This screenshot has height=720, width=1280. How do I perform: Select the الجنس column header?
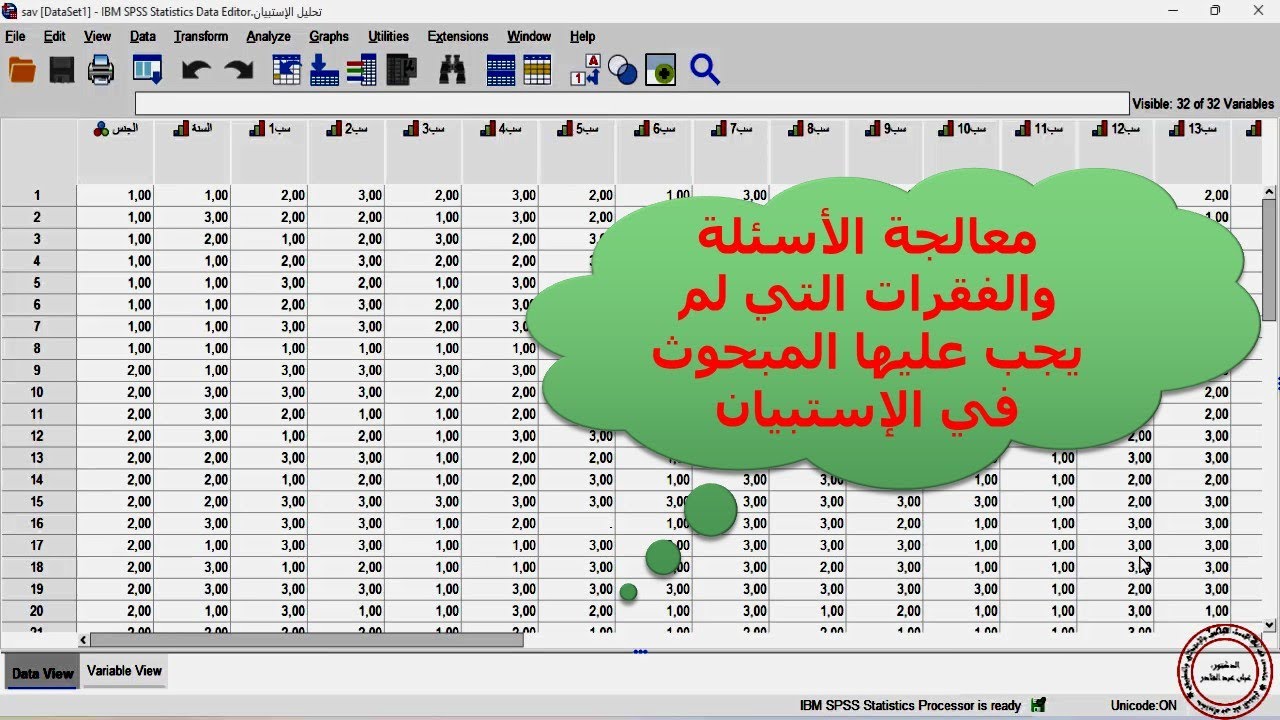(x=116, y=151)
